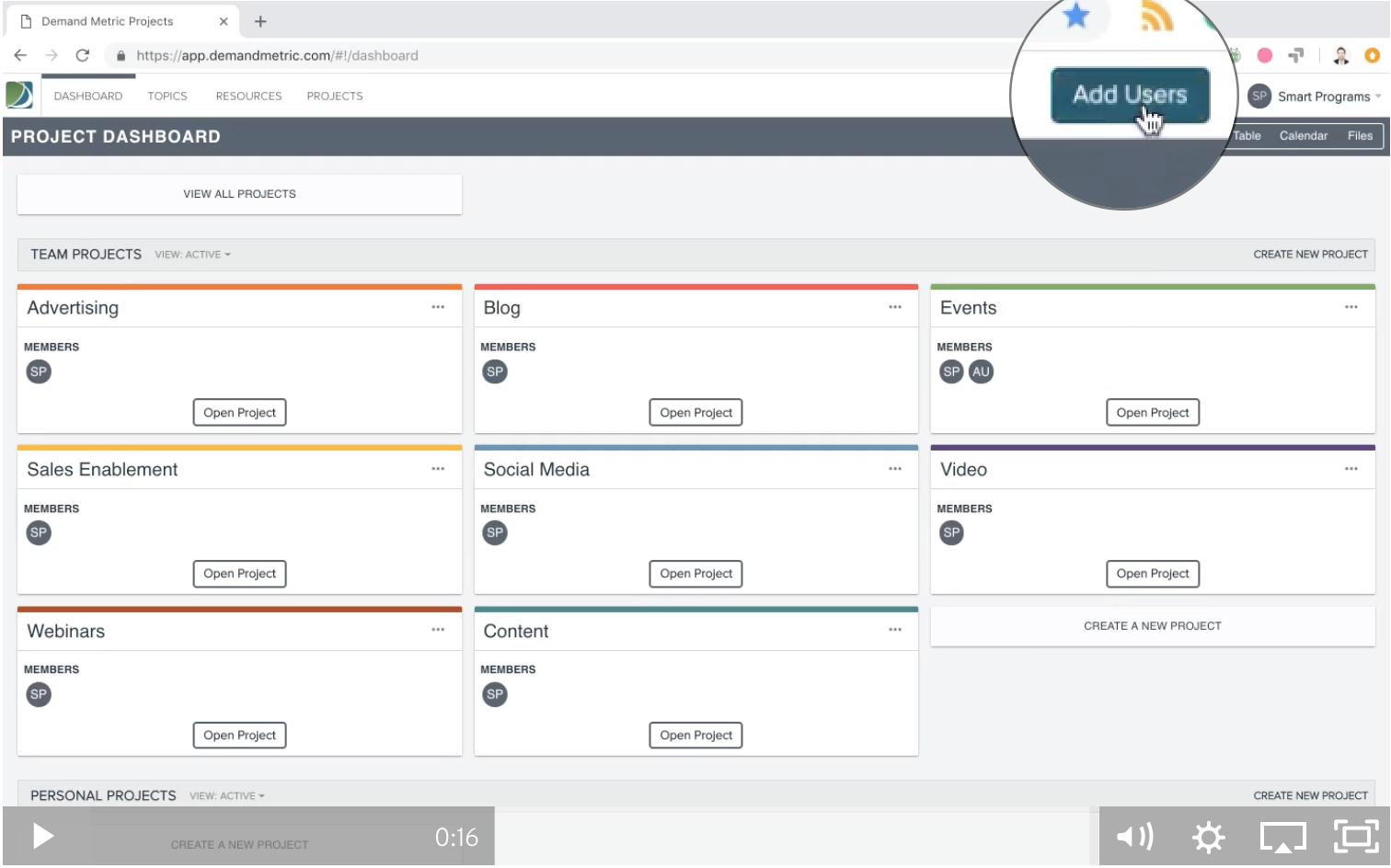Enter fullscreen video mode
Screen dimensions: 1391x868
(x=1356, y=836)
